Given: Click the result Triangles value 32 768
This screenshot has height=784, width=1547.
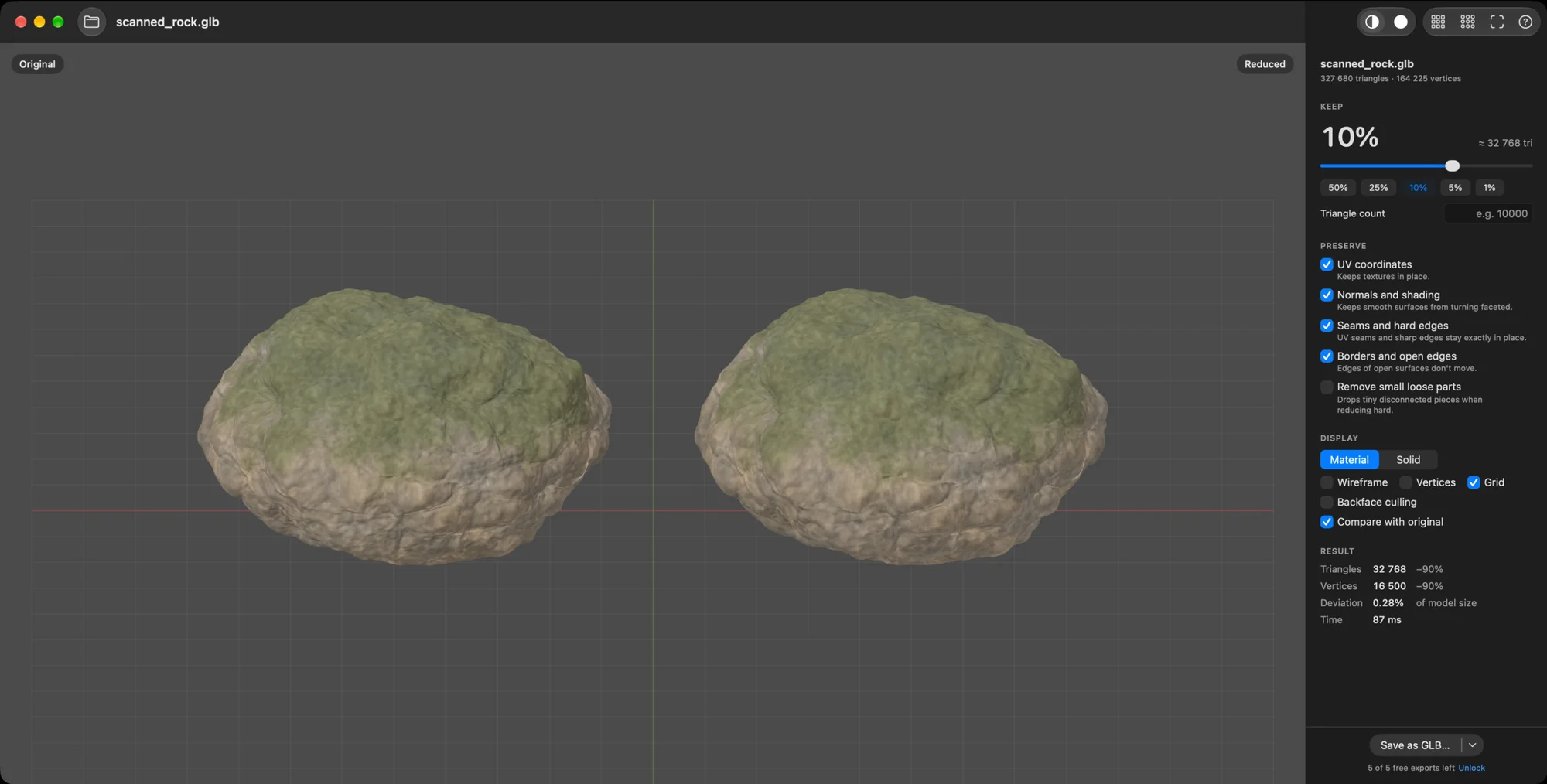Looking at the screenshot, I should click(1389, 569).
